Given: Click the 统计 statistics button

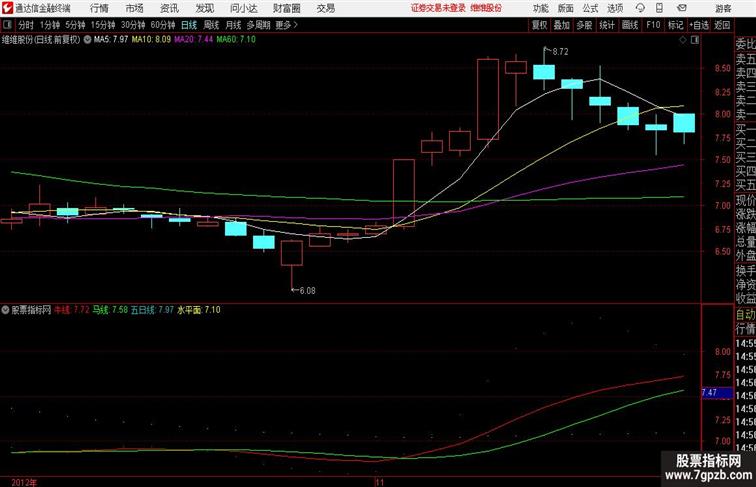Looking at the screenshot, I should (x=607, y=25).
